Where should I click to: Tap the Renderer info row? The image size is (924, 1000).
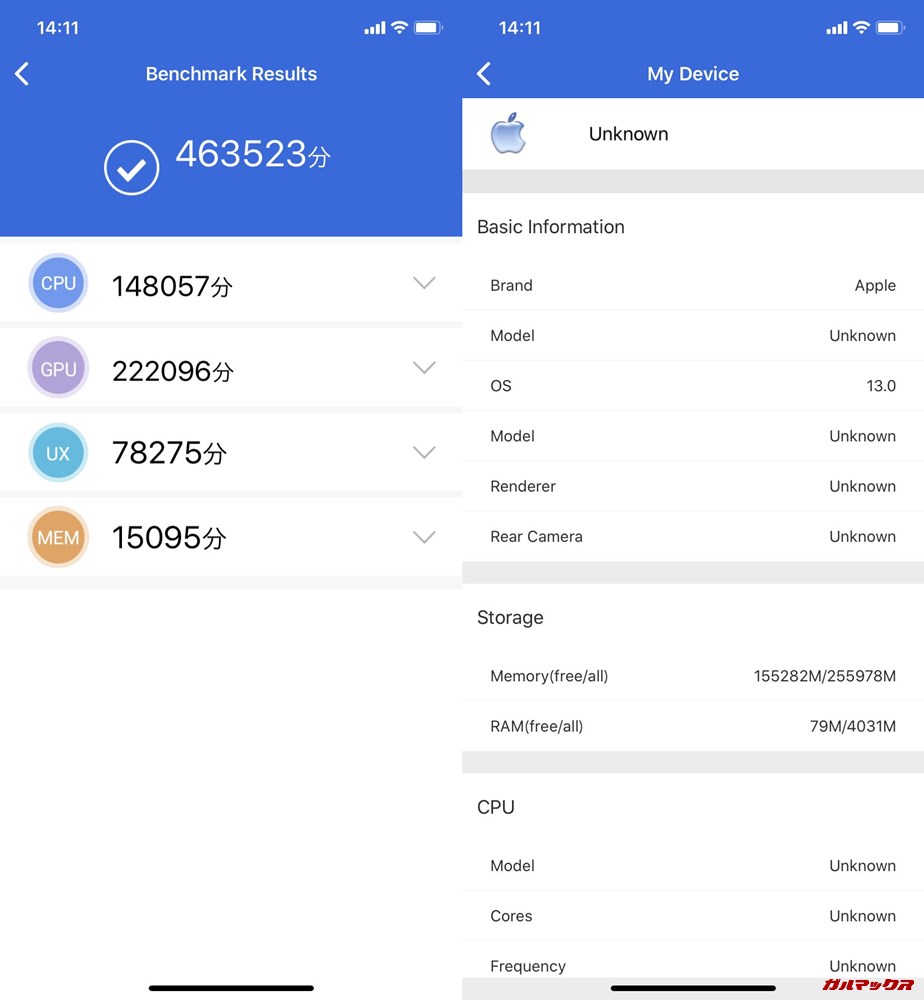click(x=693, y=487)
